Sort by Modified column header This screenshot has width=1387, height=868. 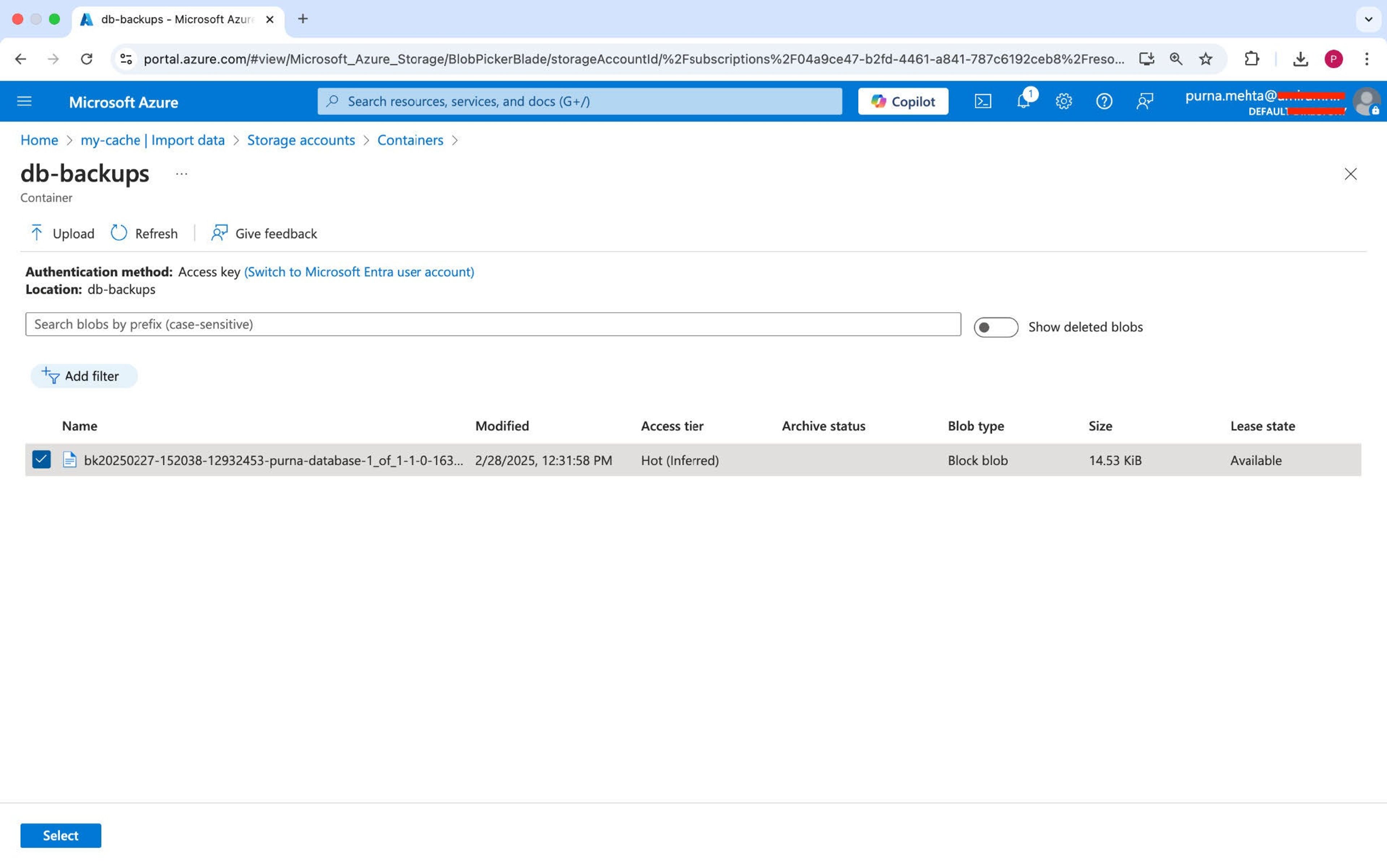coord(502,426)
